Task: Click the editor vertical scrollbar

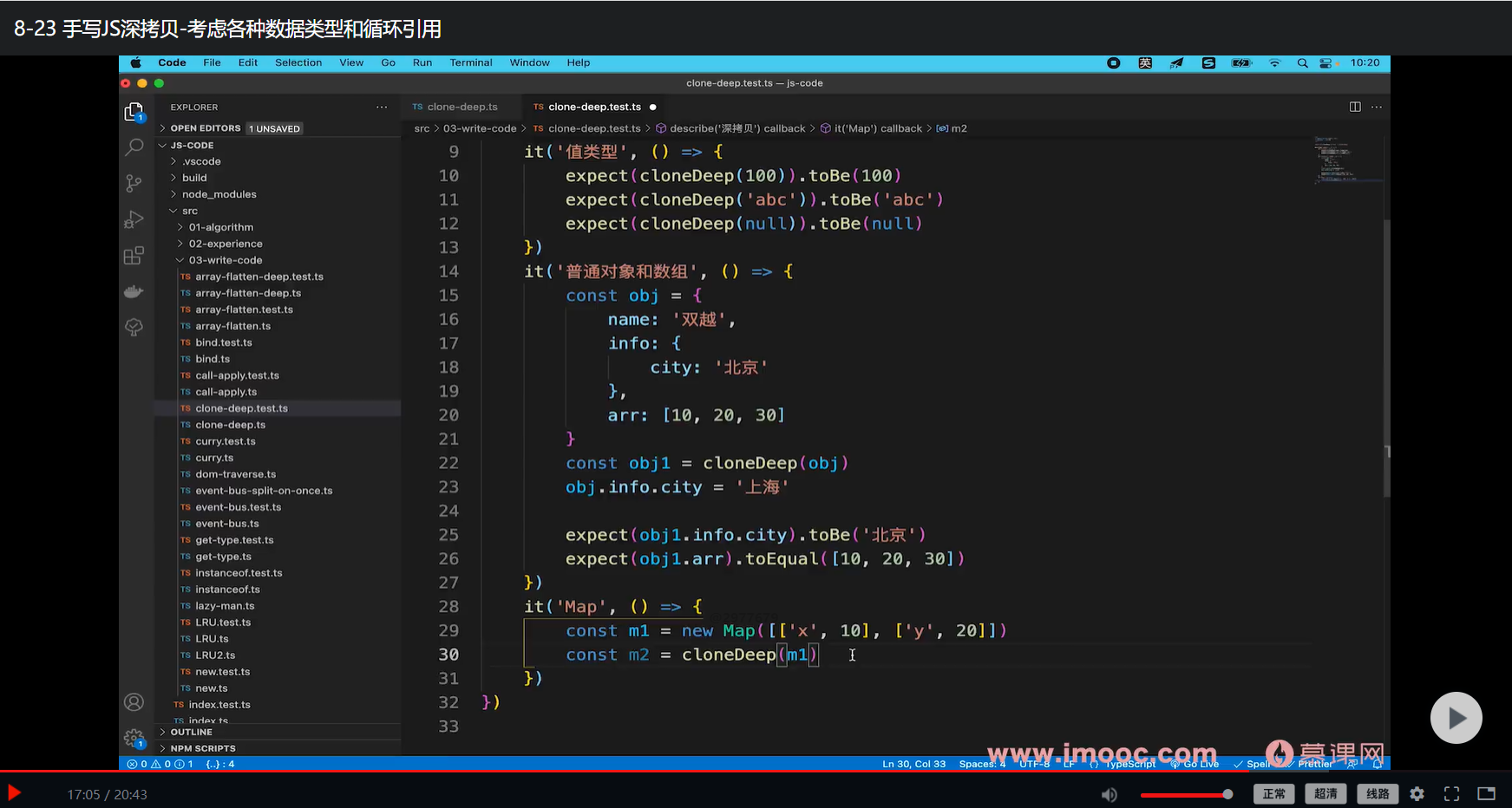Action: click(1386, 357)
